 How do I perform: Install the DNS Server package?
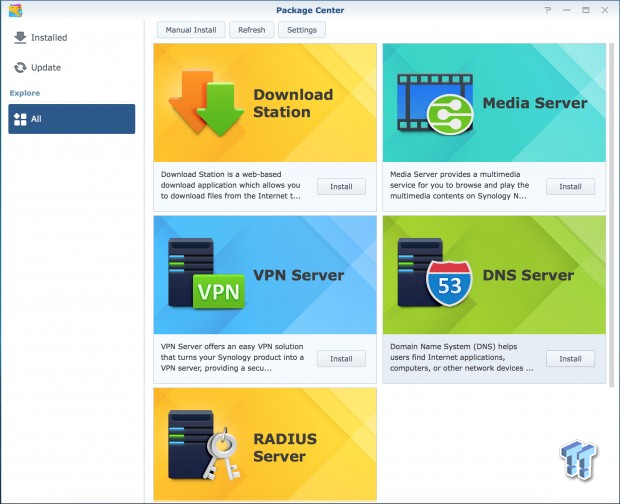coord(570,359)
